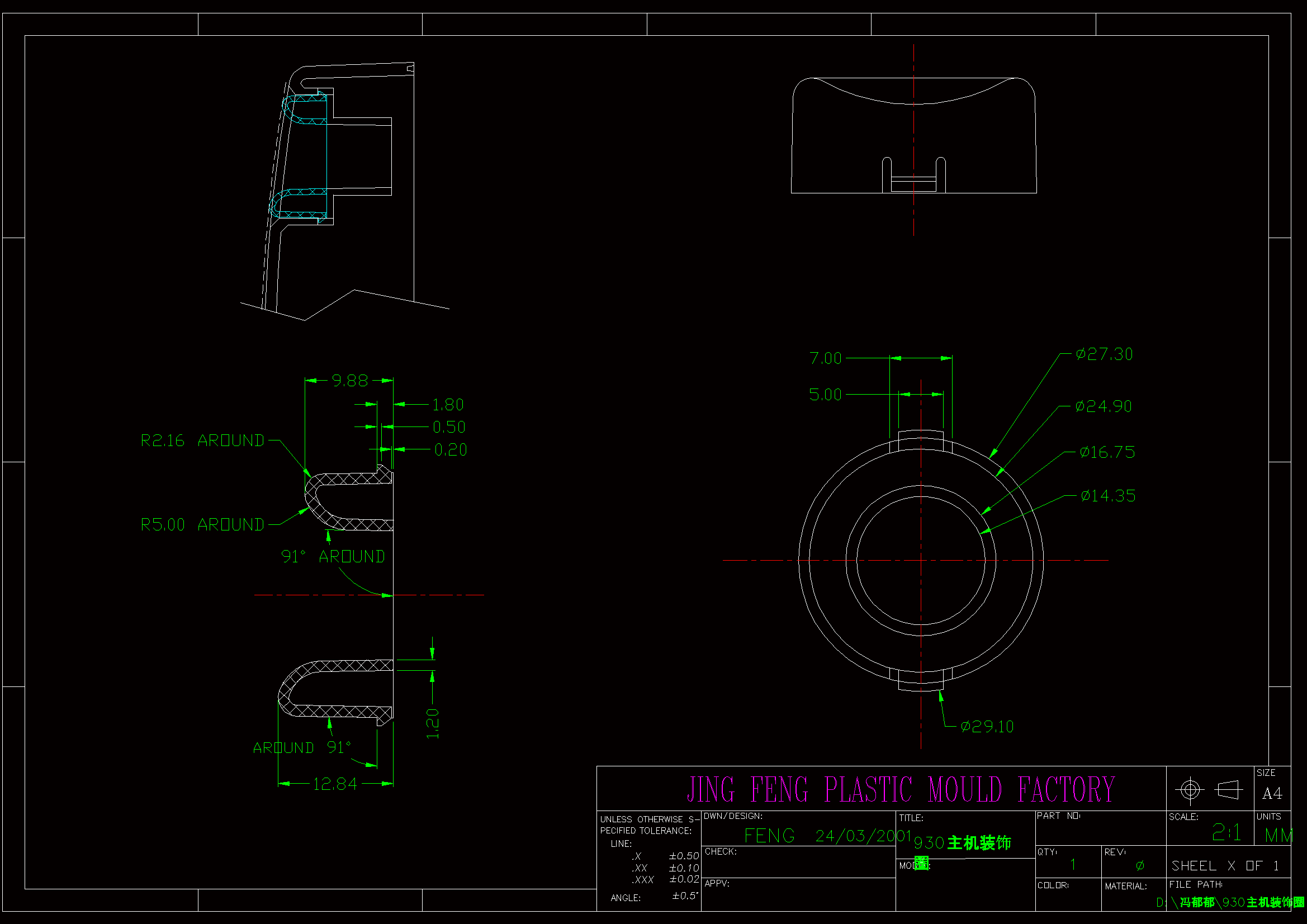This screenshot has height=924, width=1307.
Task: Select the Ø29.10 dimension at bottom
Action: [x=987, y=727]
